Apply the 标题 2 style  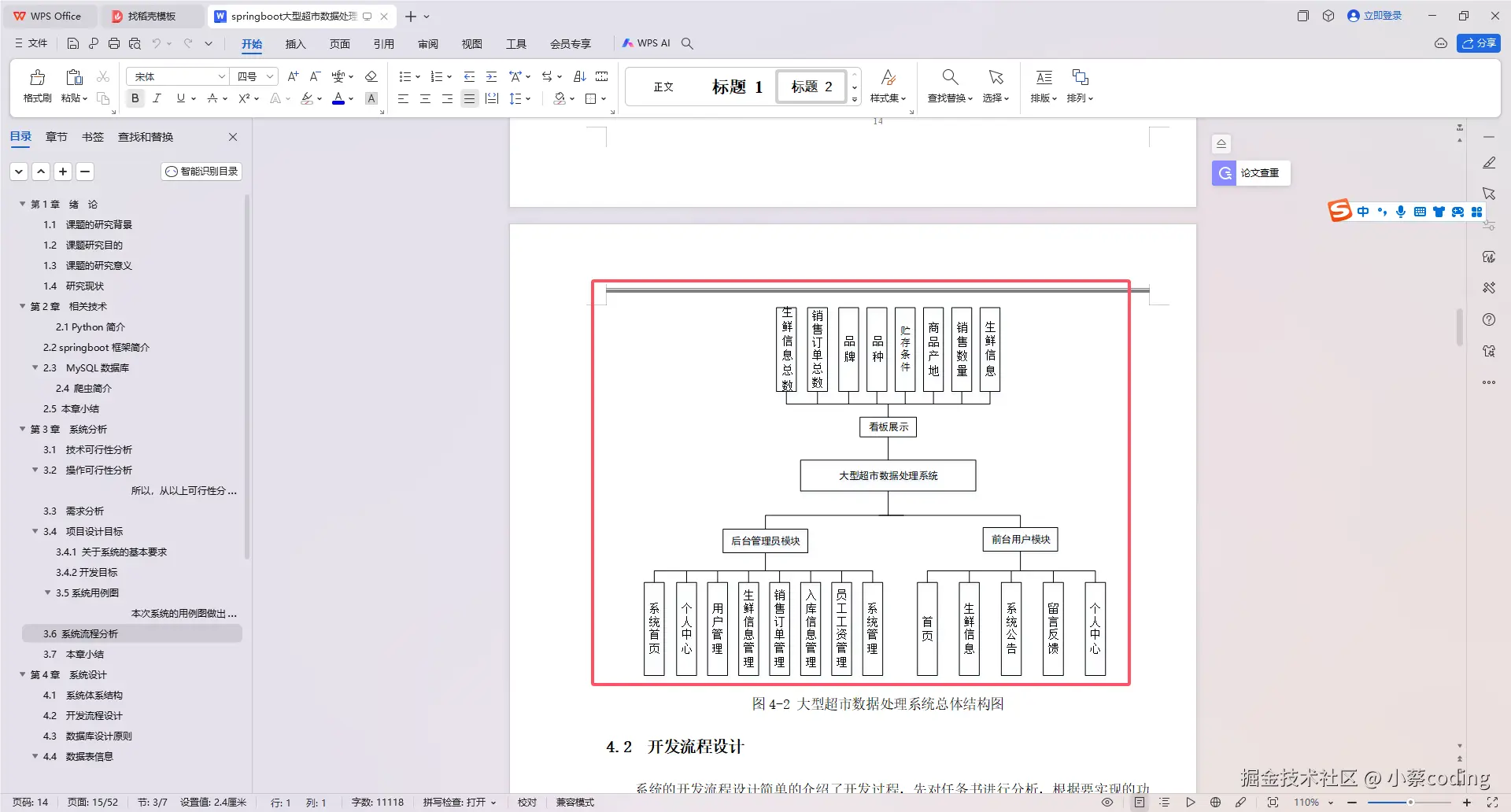tap(811, 87)
